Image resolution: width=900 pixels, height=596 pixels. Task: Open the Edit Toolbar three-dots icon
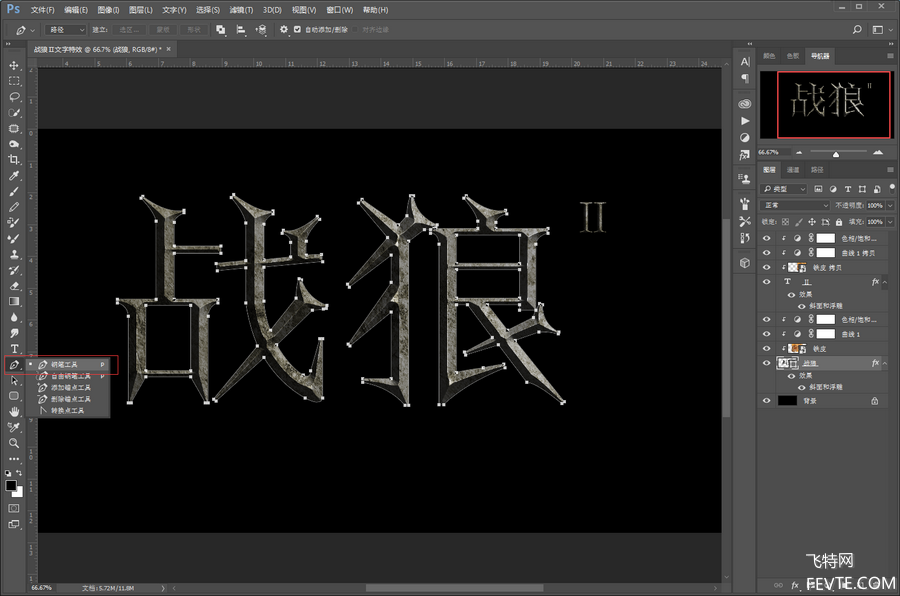coord(14,459)
